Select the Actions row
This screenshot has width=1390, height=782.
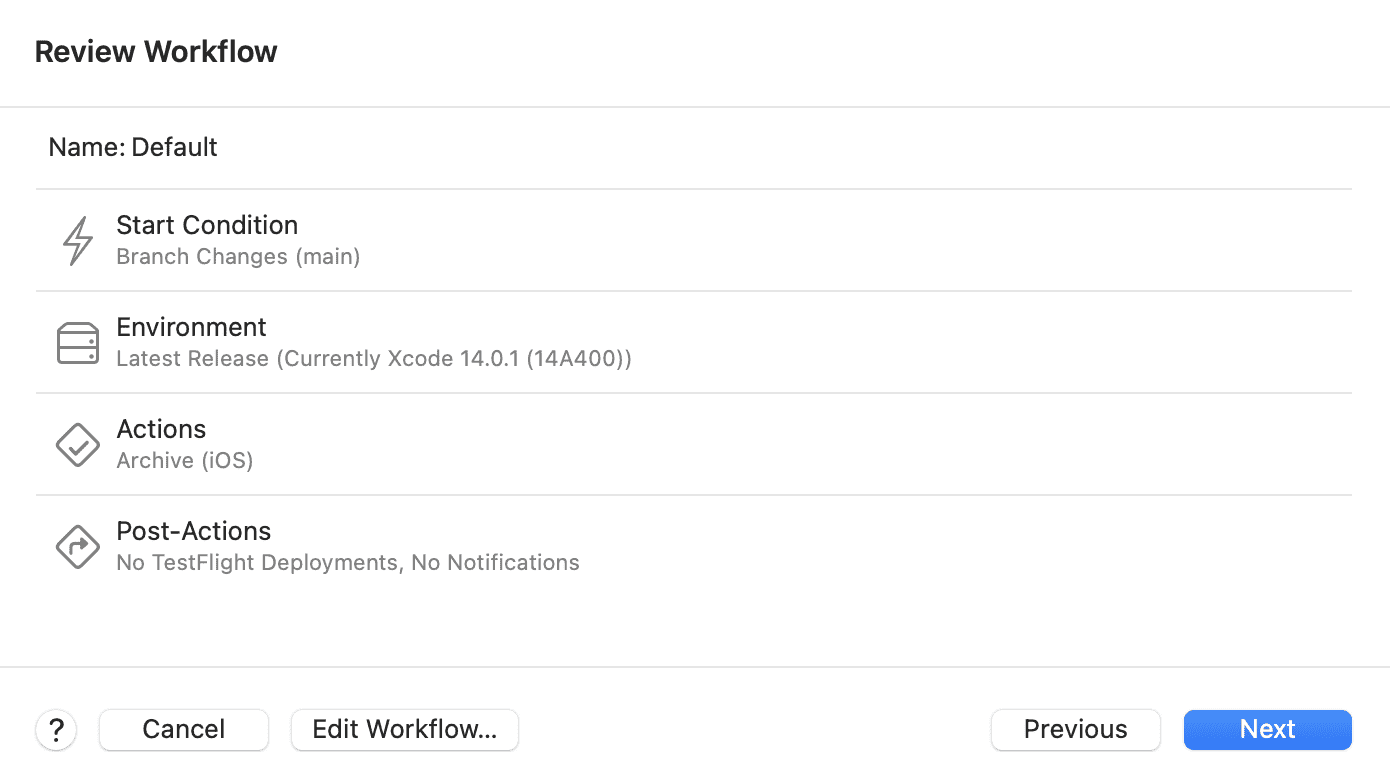[x=400, y=444]
